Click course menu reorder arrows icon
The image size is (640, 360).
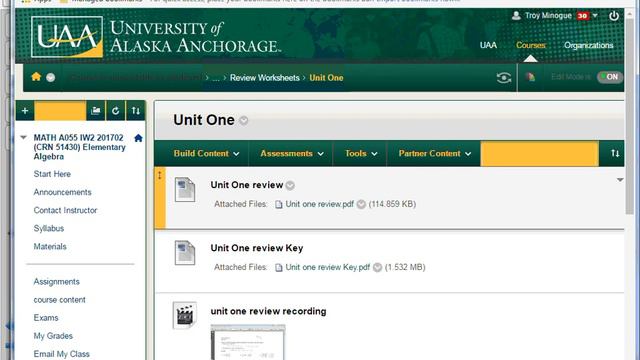[136, 111]
